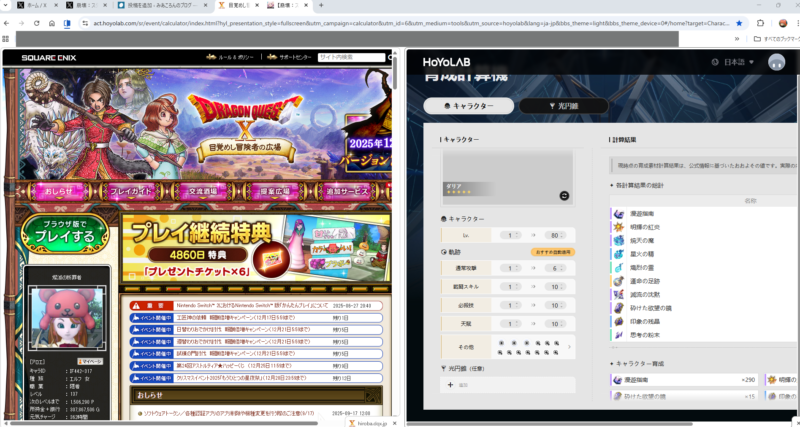Click the character swap icon on Dahlia card
The image size is (800, 427).
click(x=565, y=195)
